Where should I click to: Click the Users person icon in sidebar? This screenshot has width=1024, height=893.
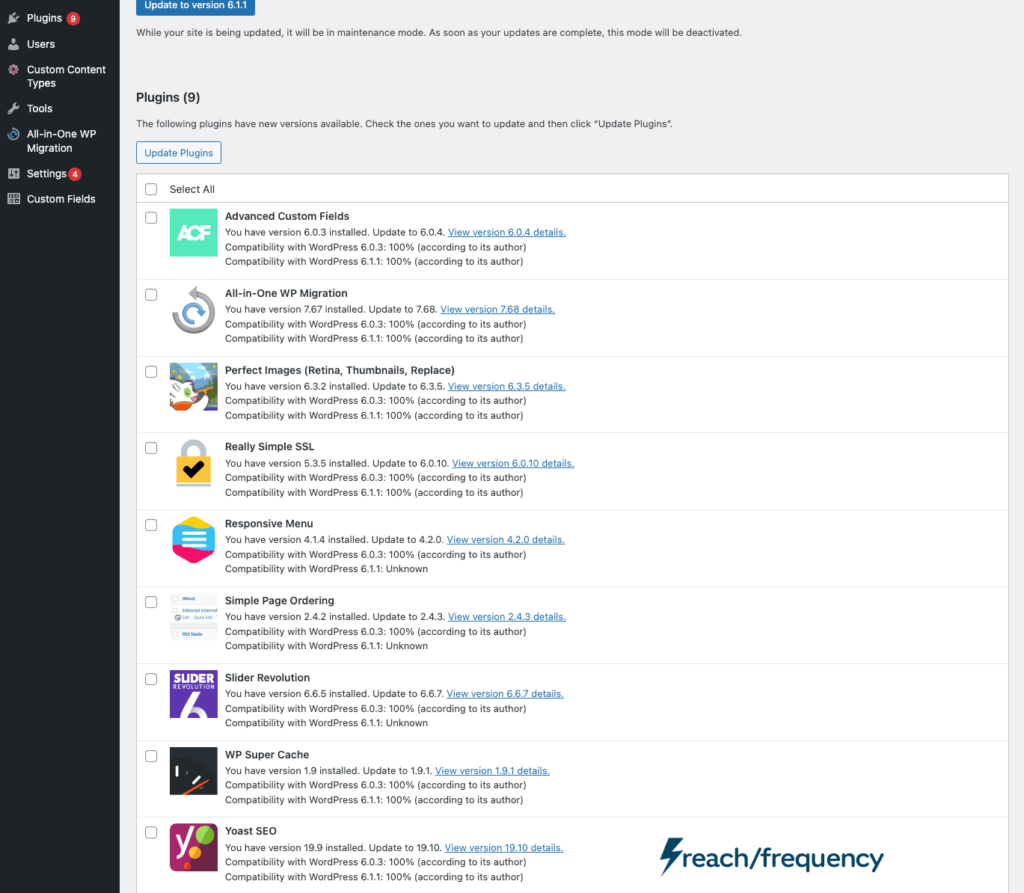click(13, 44)
